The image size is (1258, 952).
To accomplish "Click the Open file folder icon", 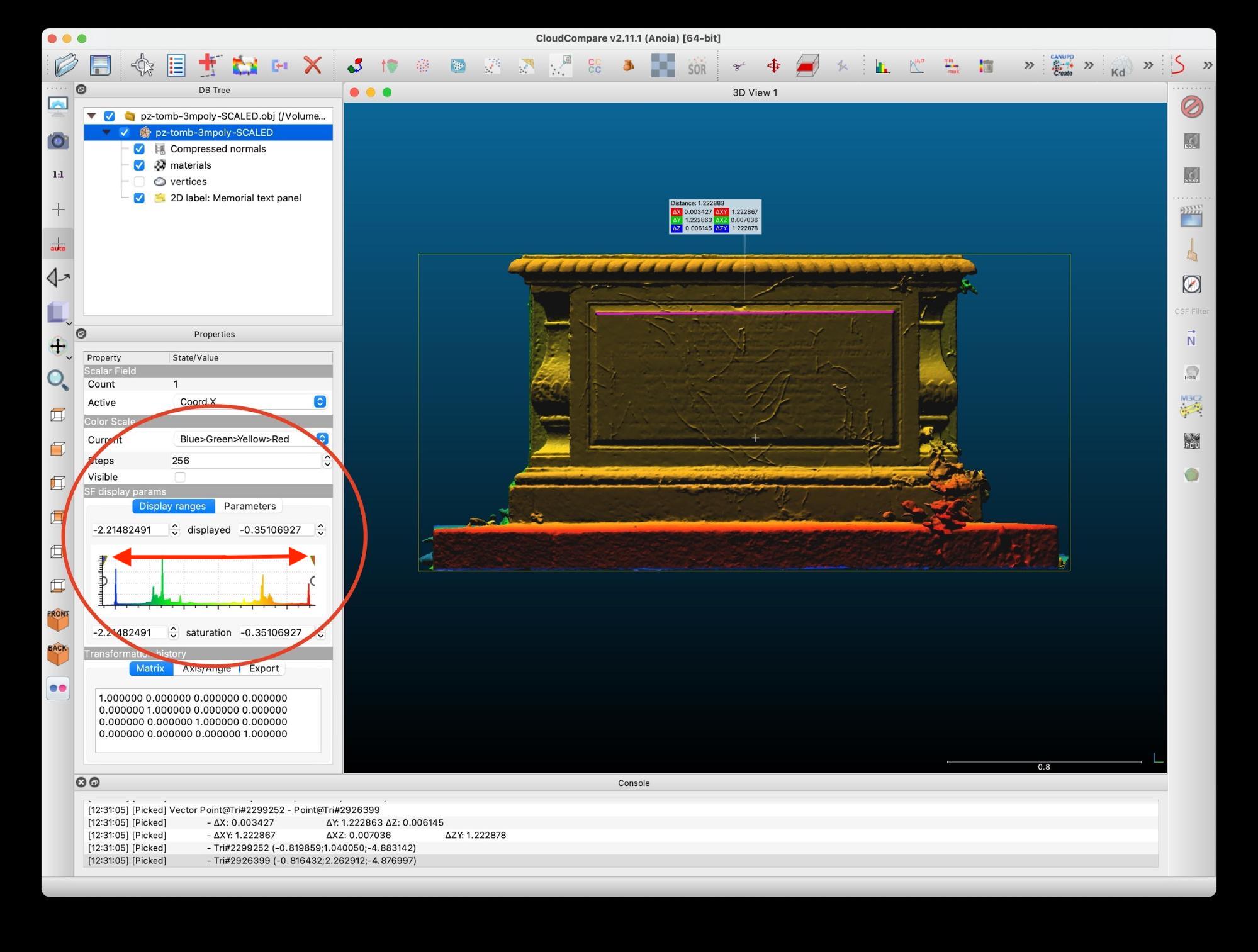I will (x=65, y=65).
